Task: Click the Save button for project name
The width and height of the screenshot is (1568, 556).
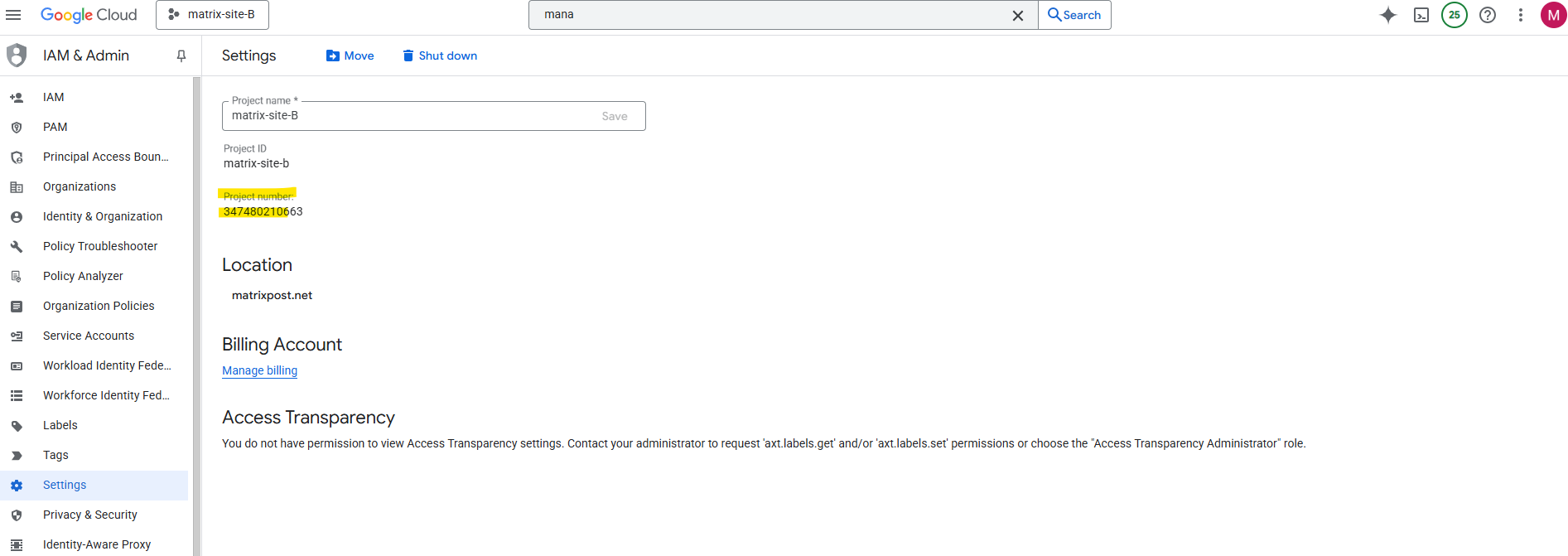Action: 615,116
